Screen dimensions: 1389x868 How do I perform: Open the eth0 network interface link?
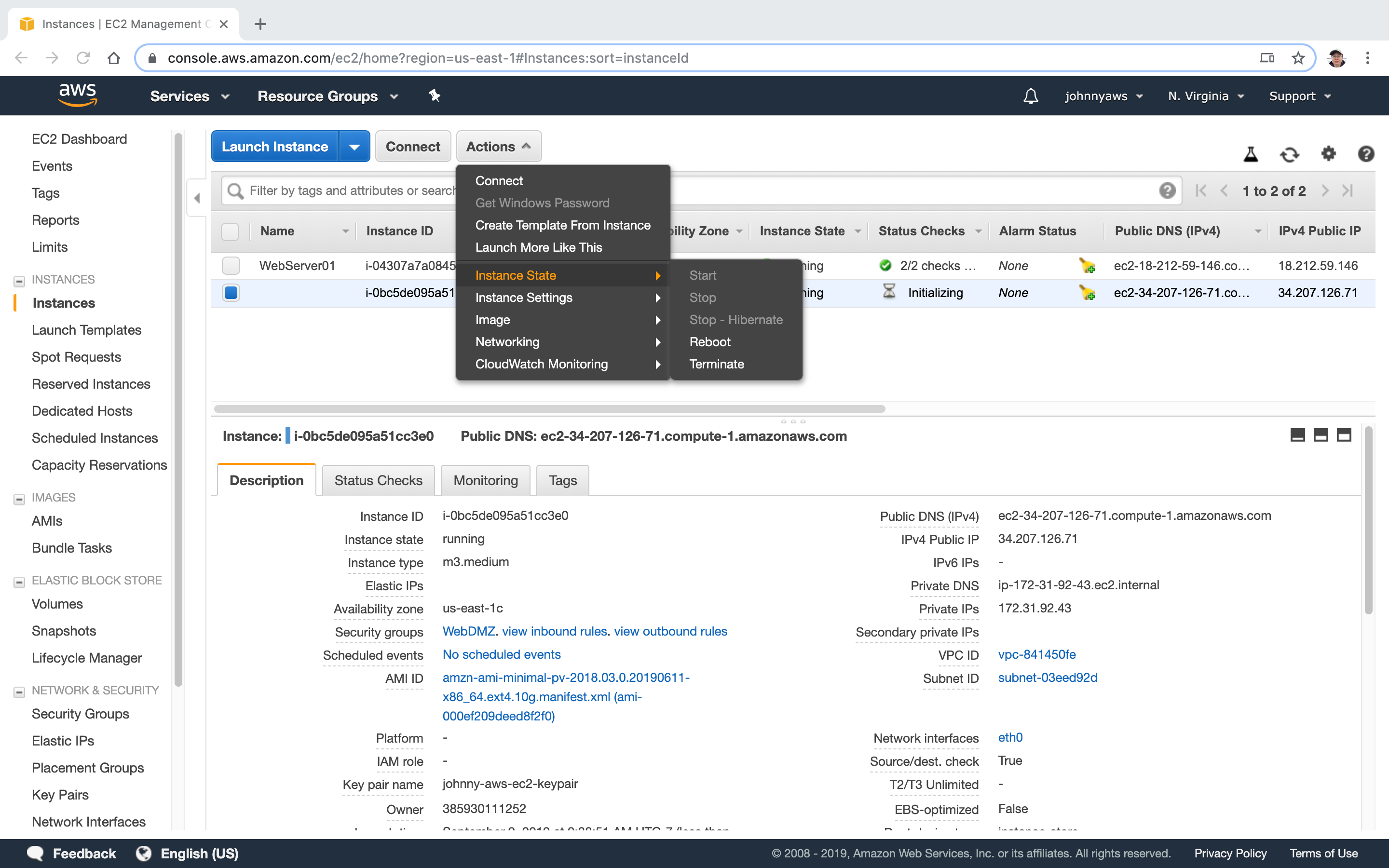coord(1010,737)
